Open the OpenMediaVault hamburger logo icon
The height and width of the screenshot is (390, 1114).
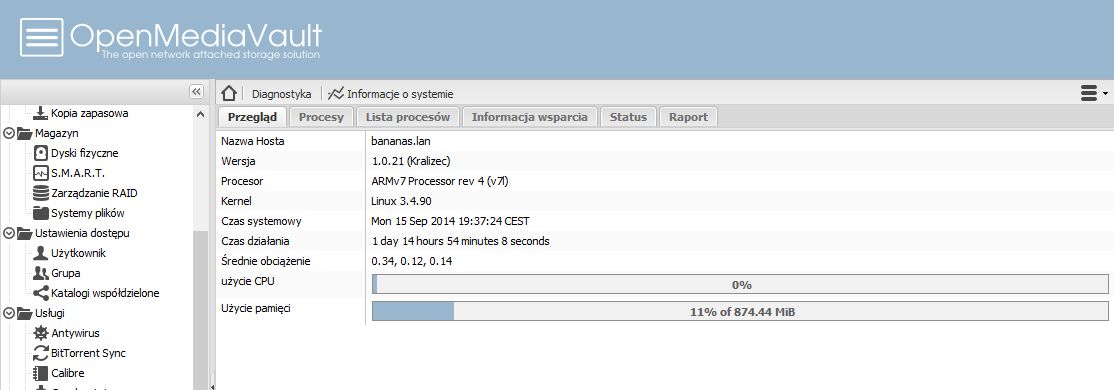click(x=41, y=37)
